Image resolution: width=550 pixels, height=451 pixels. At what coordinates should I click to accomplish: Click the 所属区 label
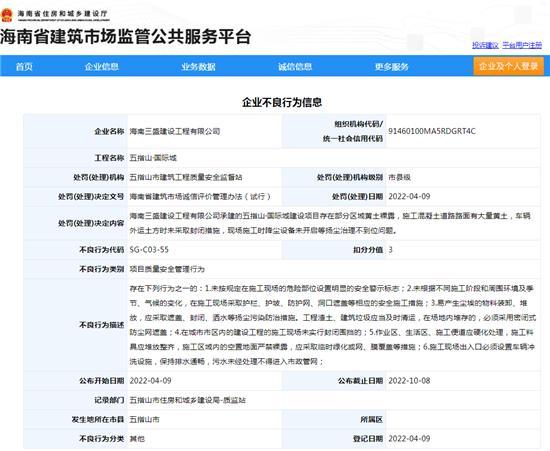click(x=371, y=419)
